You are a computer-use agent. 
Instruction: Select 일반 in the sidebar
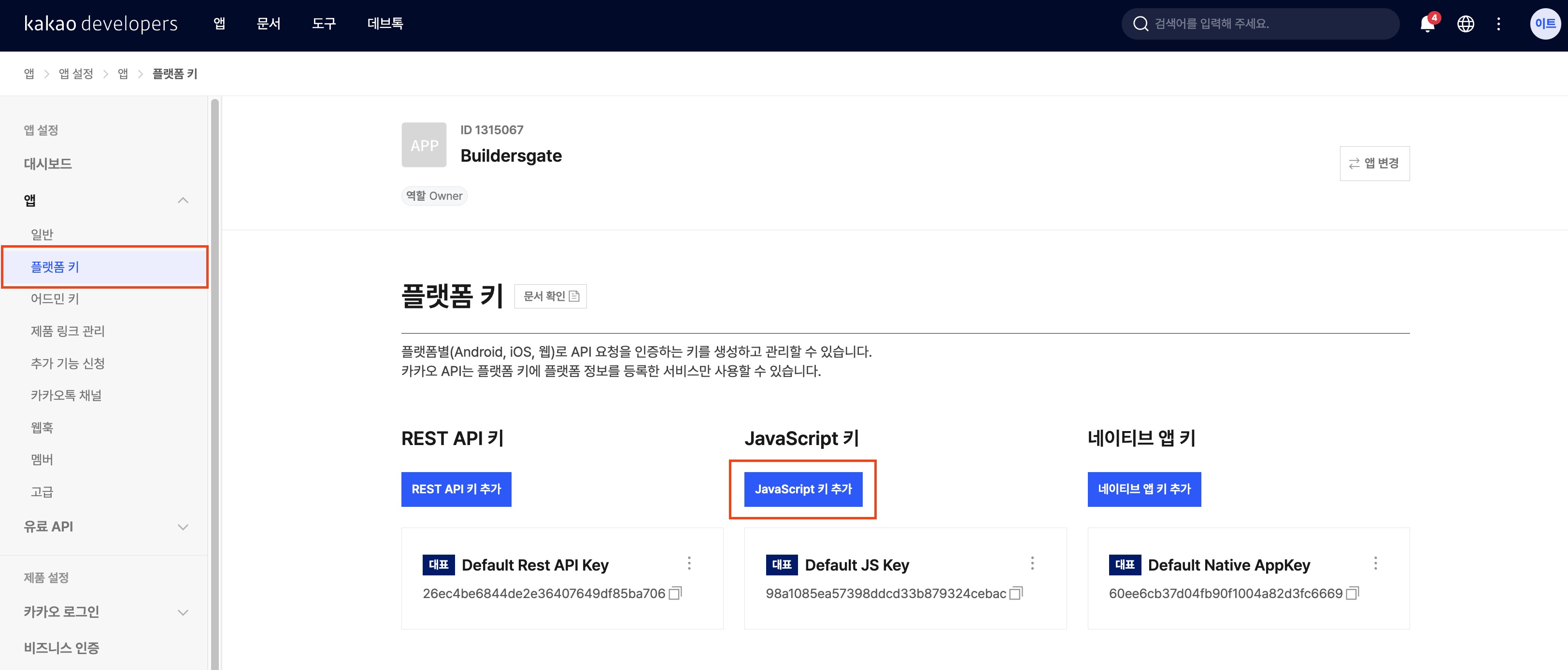click(x=42, y=234)
